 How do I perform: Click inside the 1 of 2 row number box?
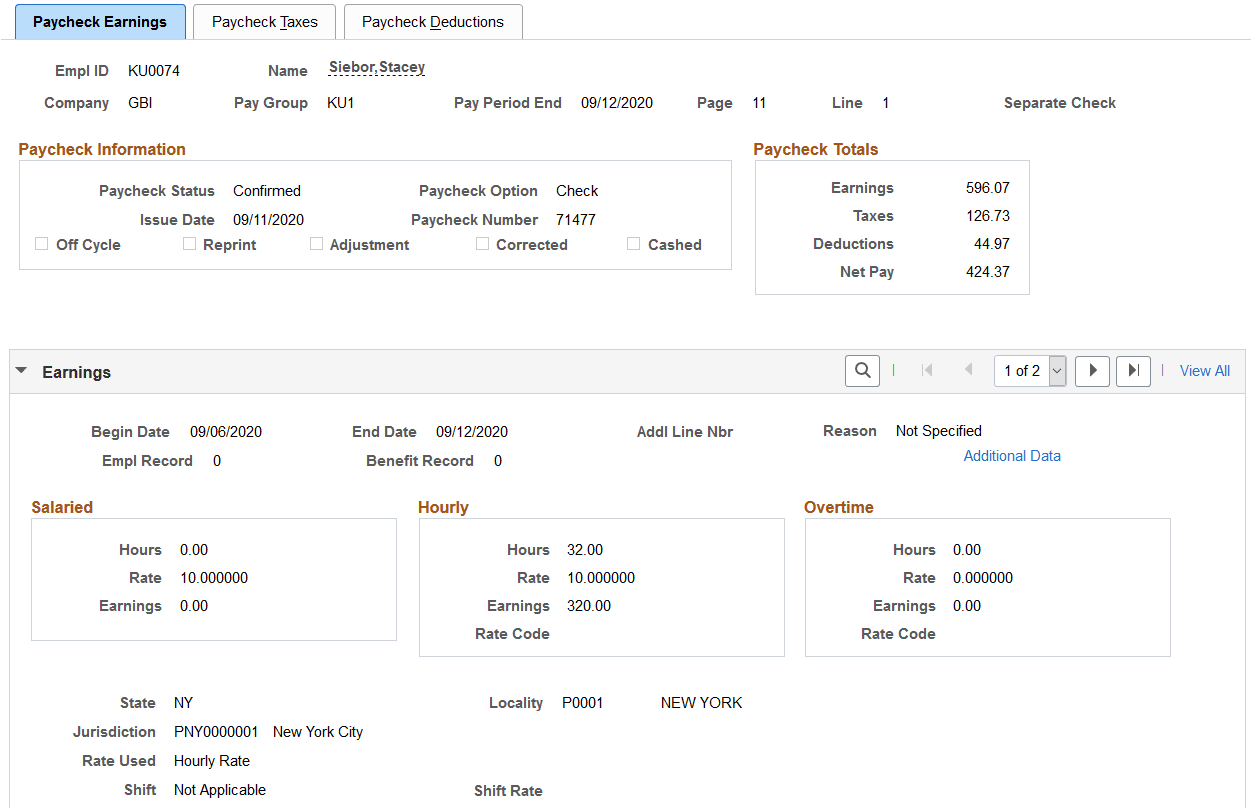coord(1020,371)
